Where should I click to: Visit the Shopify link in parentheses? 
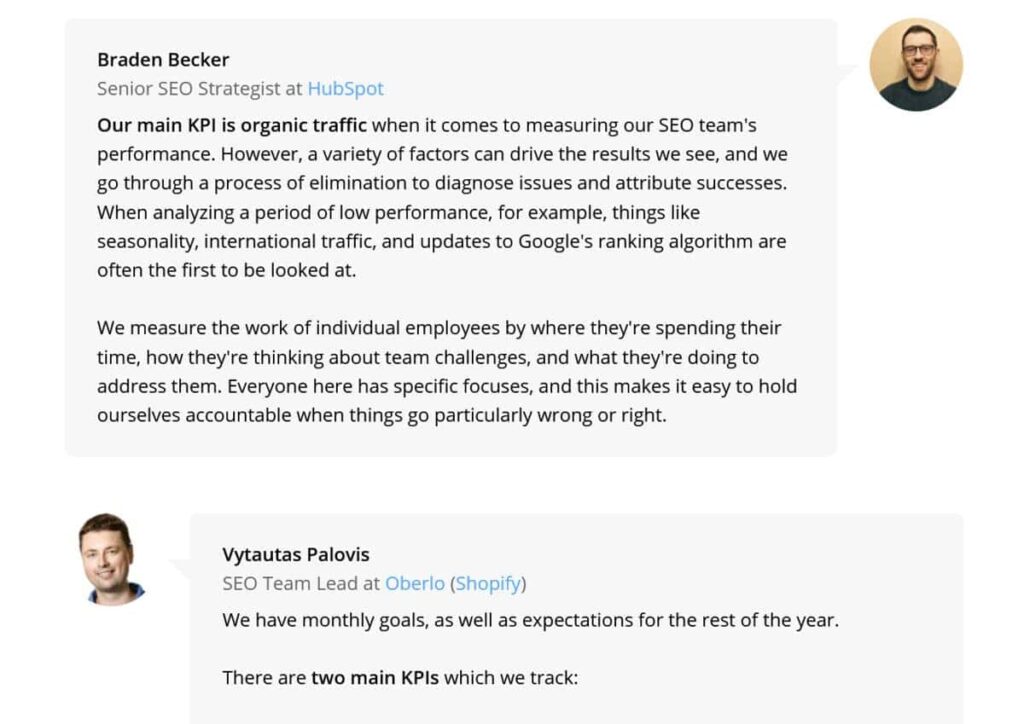pos(489,583)
